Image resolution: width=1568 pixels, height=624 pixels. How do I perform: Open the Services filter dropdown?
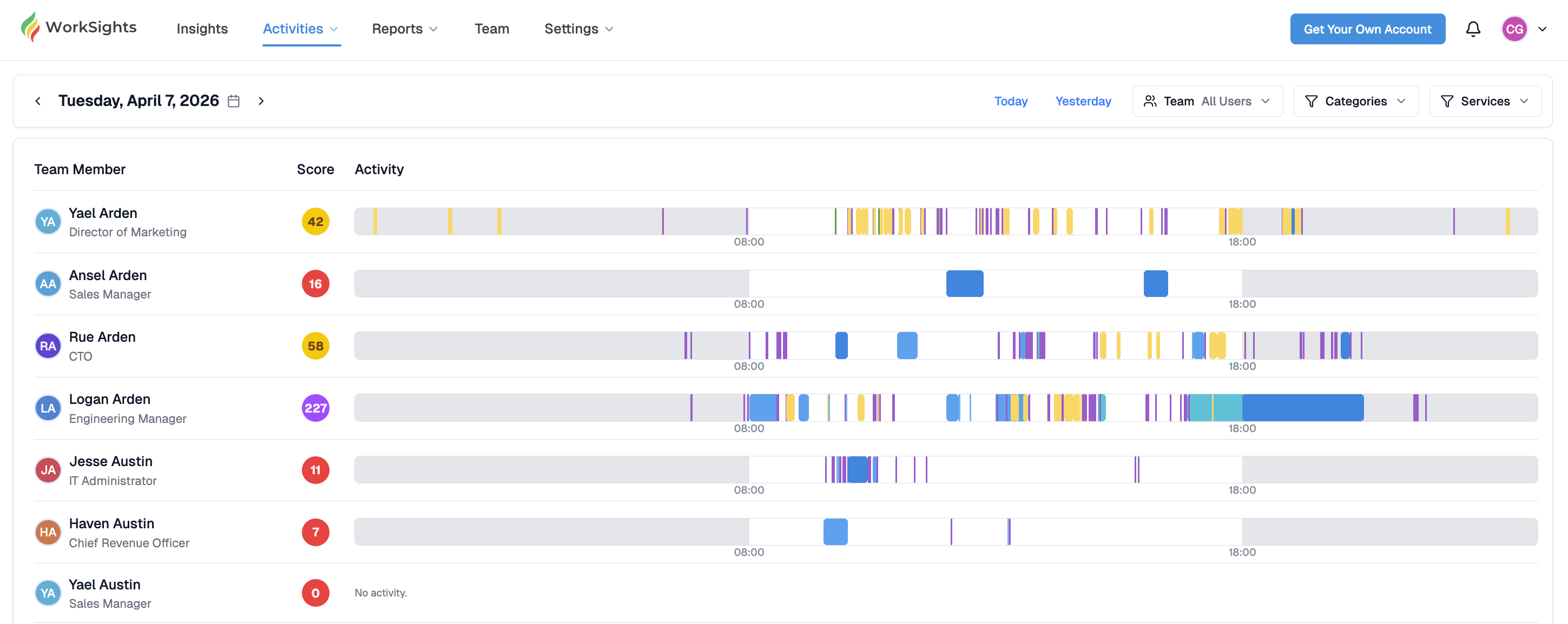coord(1485,101)
